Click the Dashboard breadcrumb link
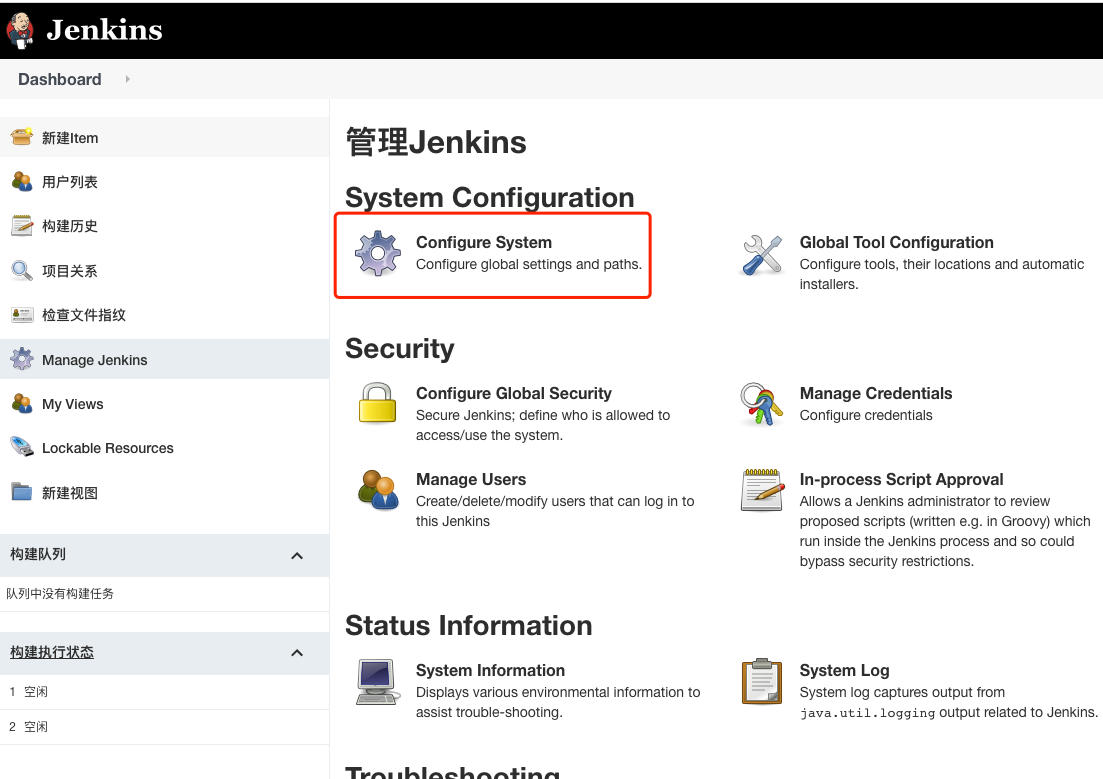The height and width of the screenshot is (779, 1103). (60, 79)
